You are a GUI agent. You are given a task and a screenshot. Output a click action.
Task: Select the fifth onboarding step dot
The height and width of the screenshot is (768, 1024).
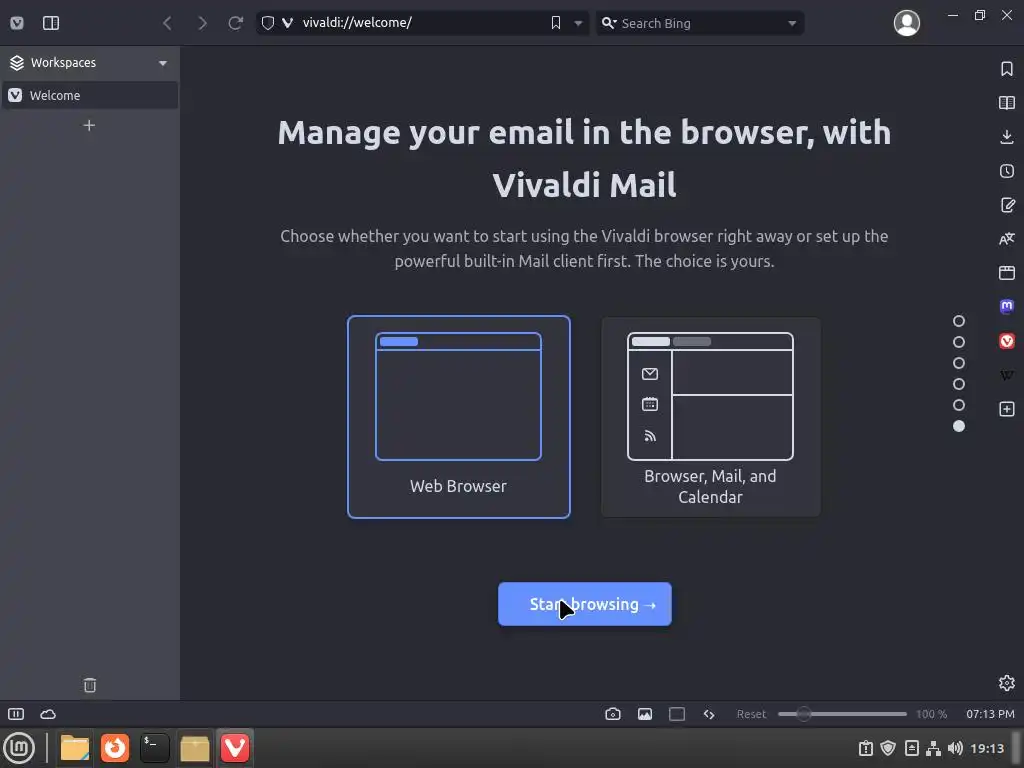point(959,405)
